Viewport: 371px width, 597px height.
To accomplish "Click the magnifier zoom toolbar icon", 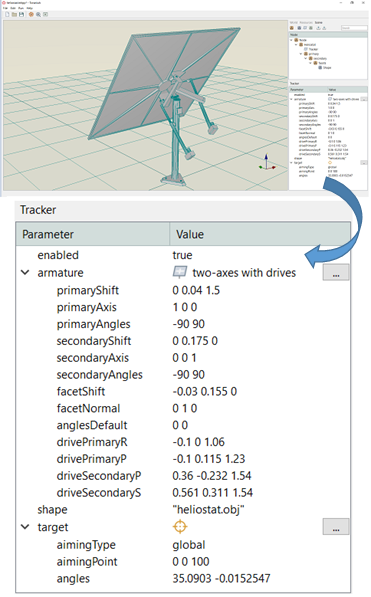I will point(38,14).
